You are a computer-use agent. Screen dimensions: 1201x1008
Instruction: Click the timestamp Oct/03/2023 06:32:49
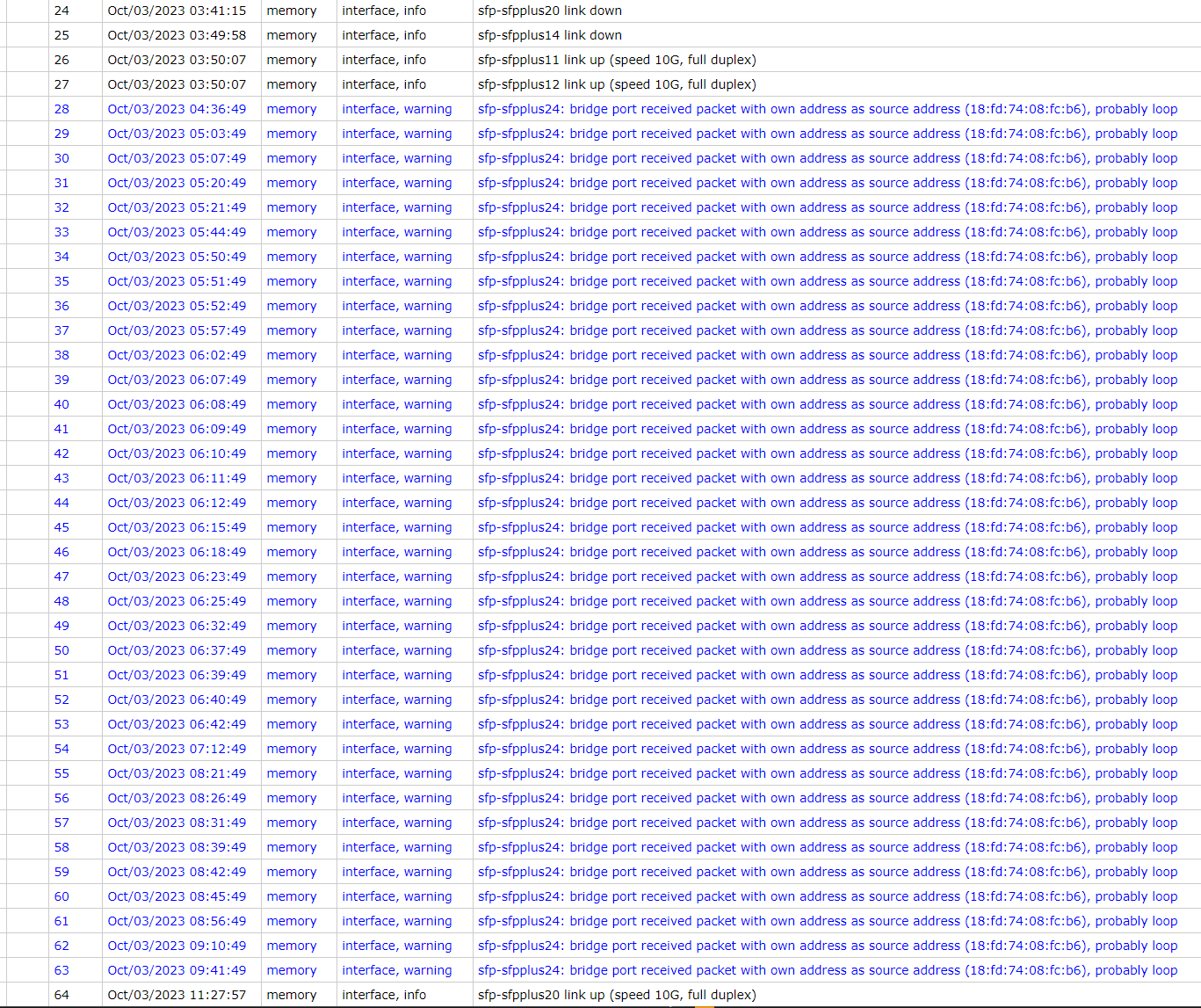click(177, 626)
